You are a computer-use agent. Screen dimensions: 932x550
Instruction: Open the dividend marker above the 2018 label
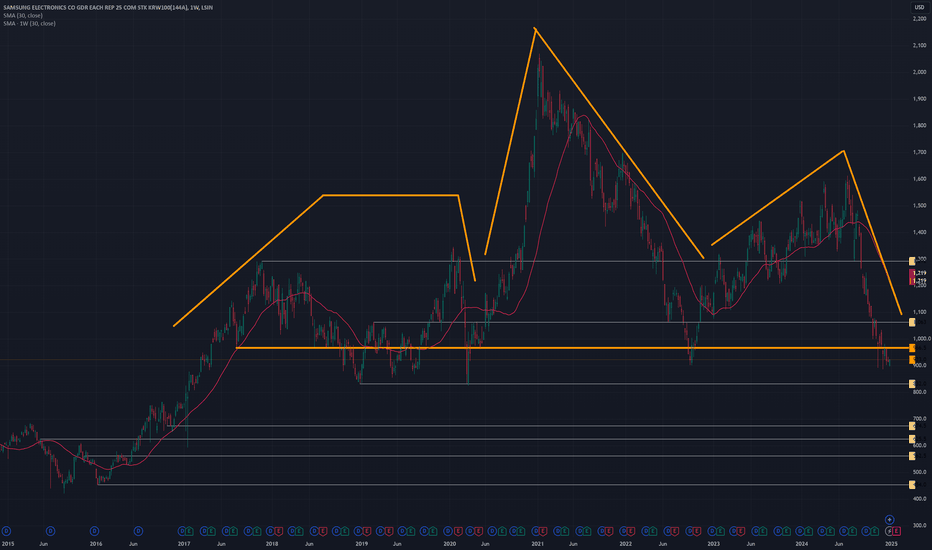coord(269,531)
